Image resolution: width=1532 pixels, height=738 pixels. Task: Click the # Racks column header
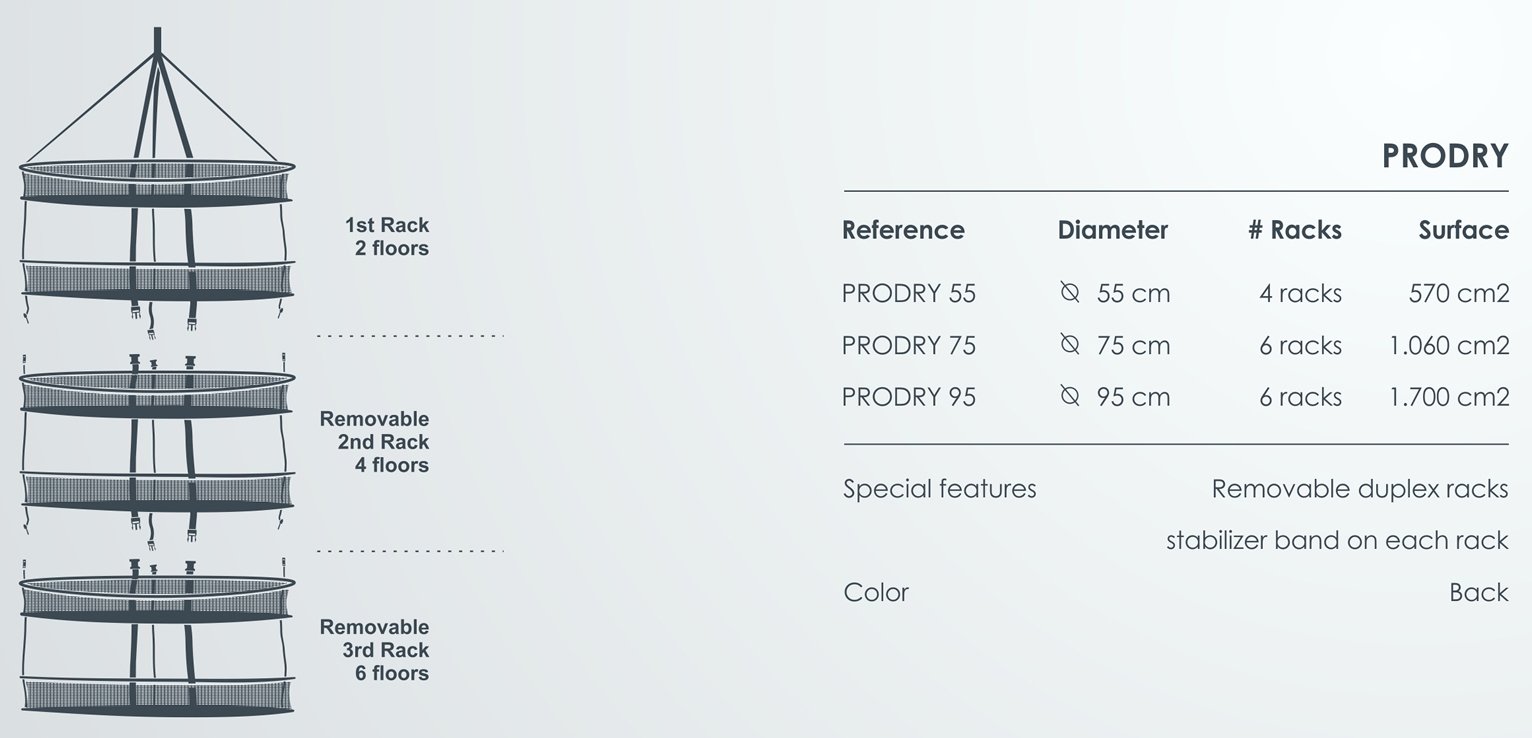pos(1295,230)
